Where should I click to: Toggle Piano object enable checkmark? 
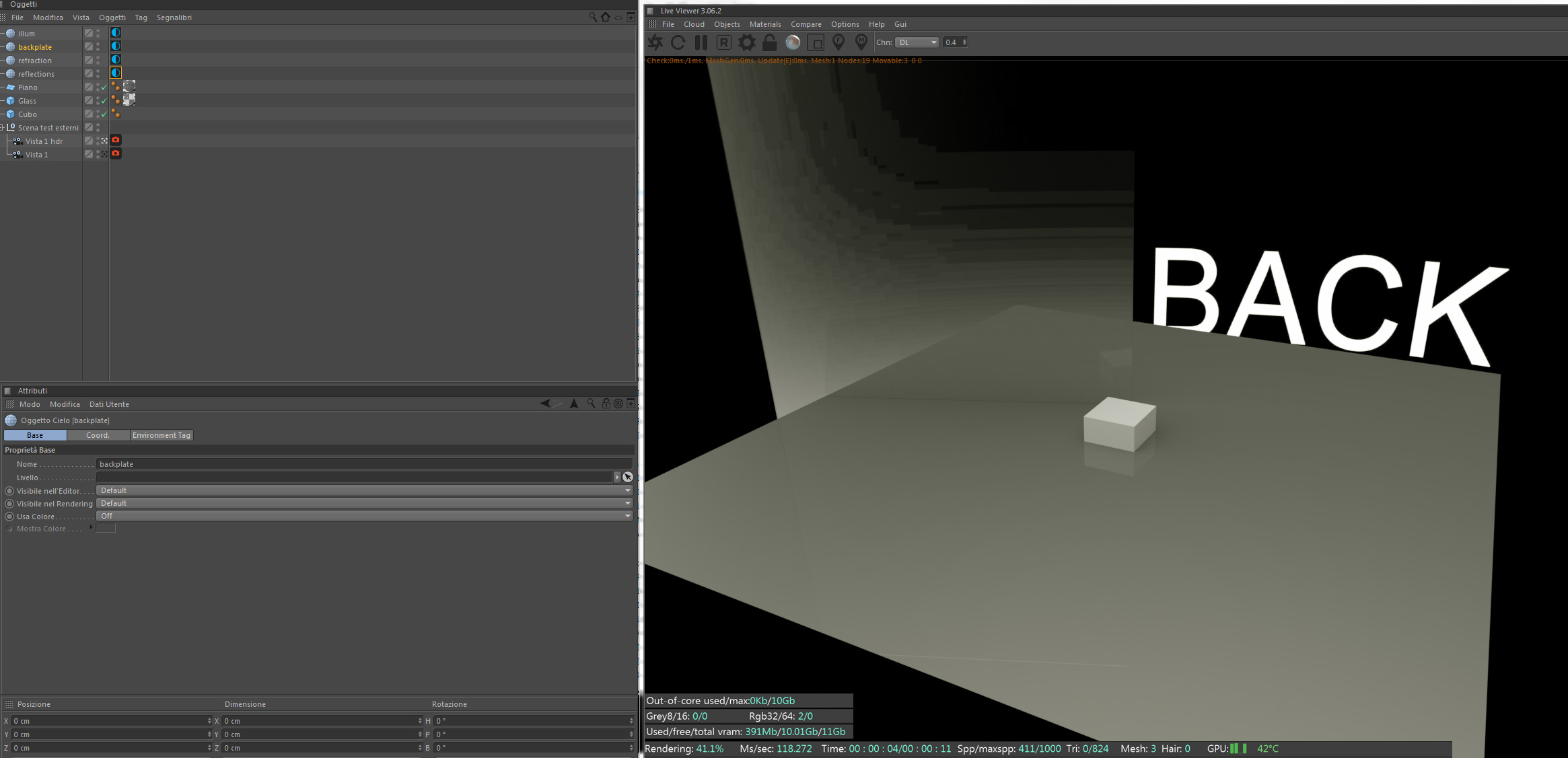click(x=104, y=87)
